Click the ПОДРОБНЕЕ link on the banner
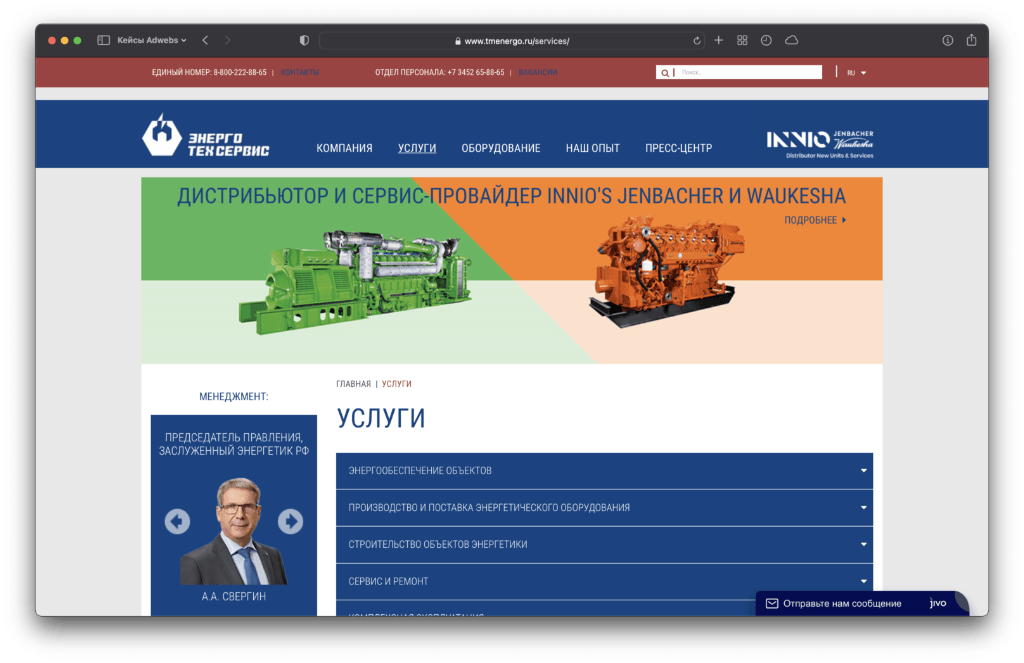 814,220
